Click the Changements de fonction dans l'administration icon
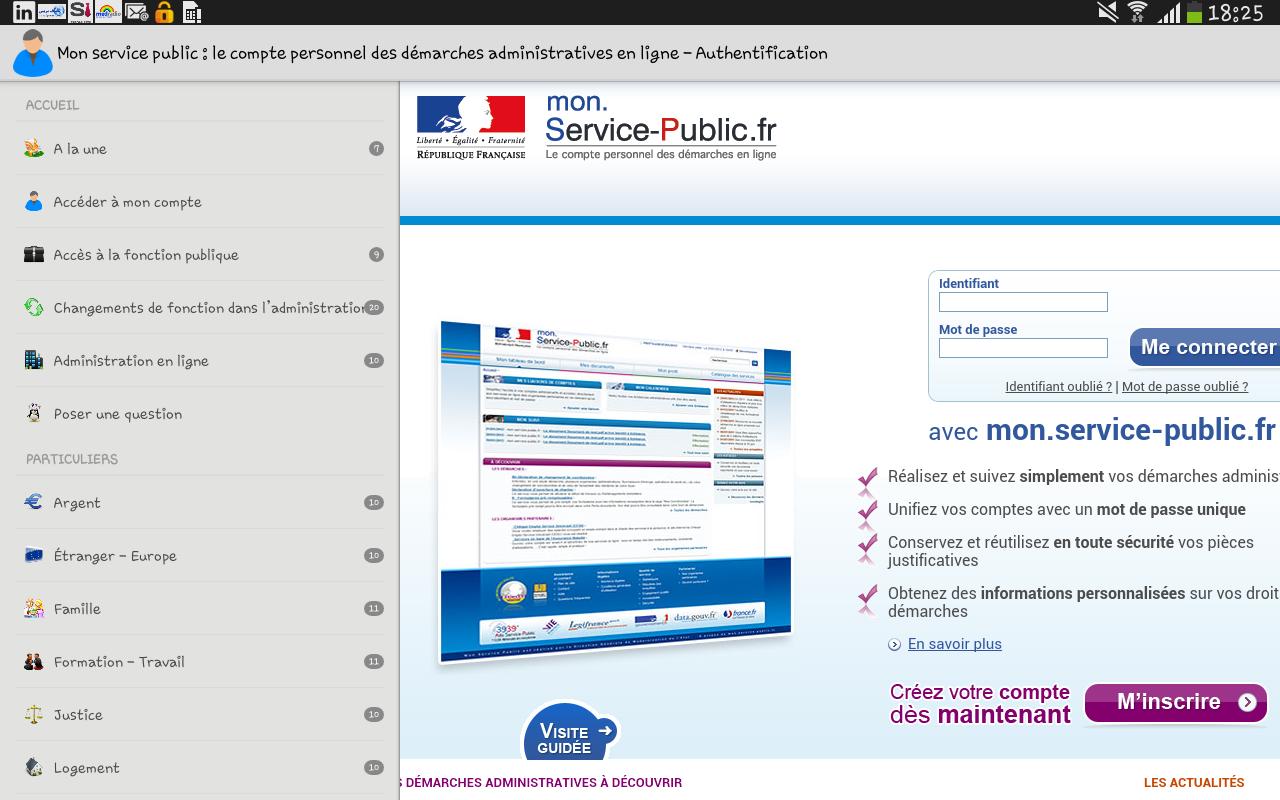The width and height of the screenshot is (1280, 800). tap(33, 307)
